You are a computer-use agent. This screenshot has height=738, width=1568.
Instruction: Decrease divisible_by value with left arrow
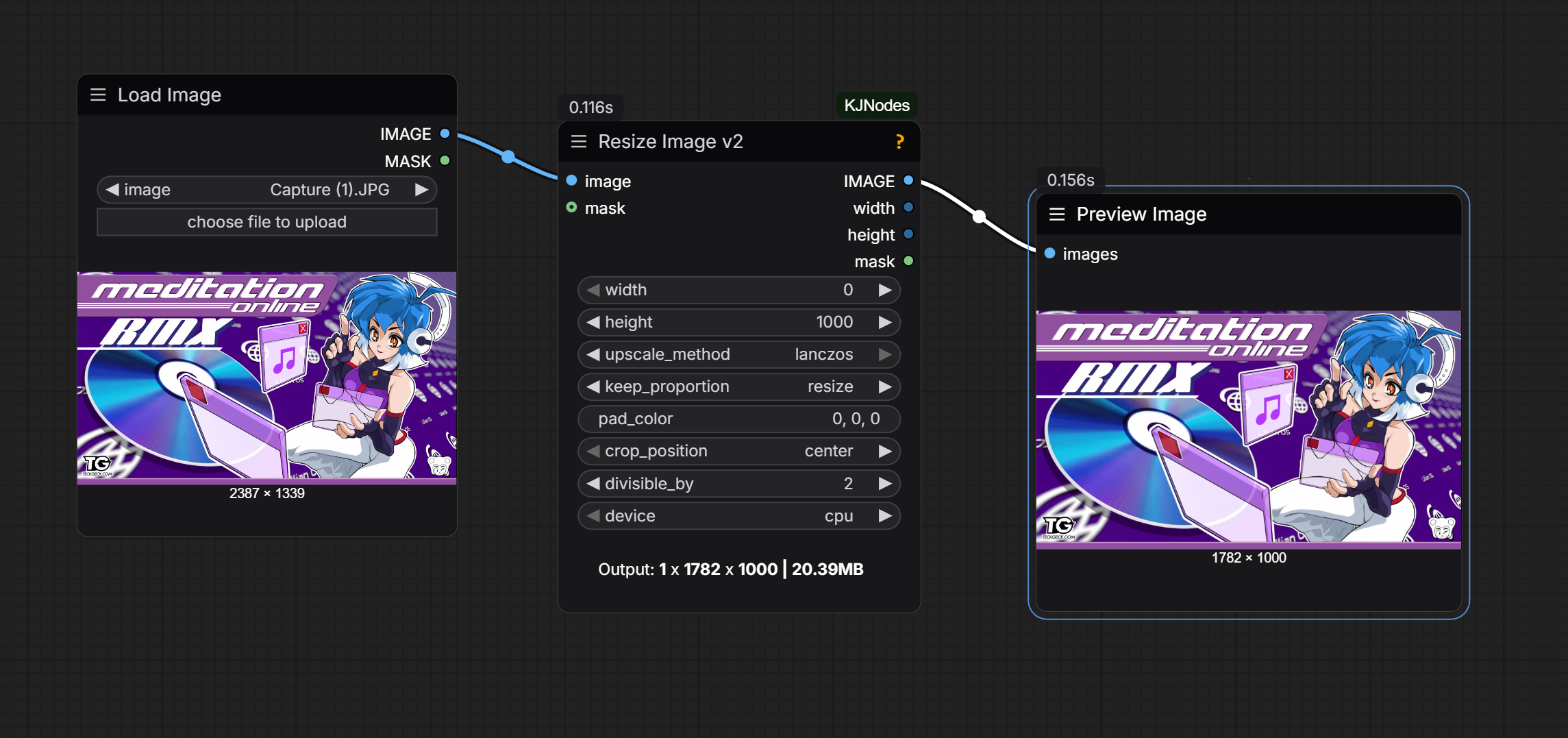[593, 484]
